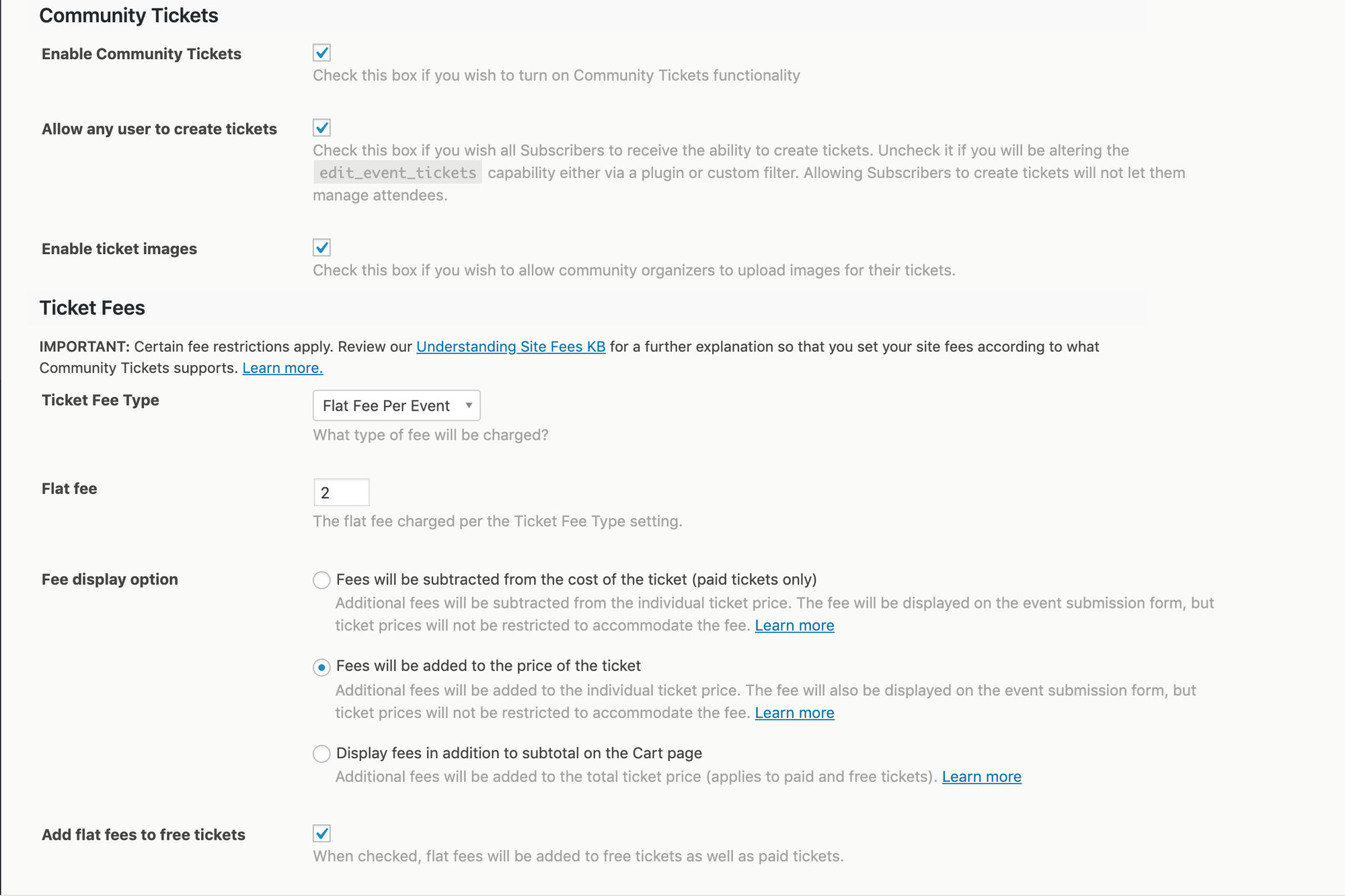Follow Learn more link under added fees option

794,713
